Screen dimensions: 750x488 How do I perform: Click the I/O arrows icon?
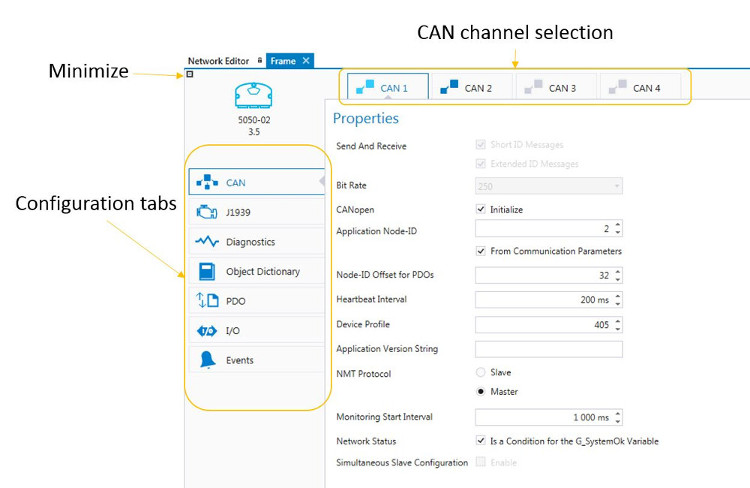coord(207,331)
